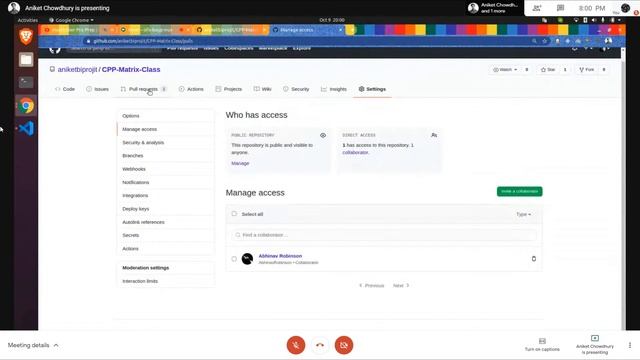Open the Code tab
This screenshot has width=640, height=360.
[65, 89]
